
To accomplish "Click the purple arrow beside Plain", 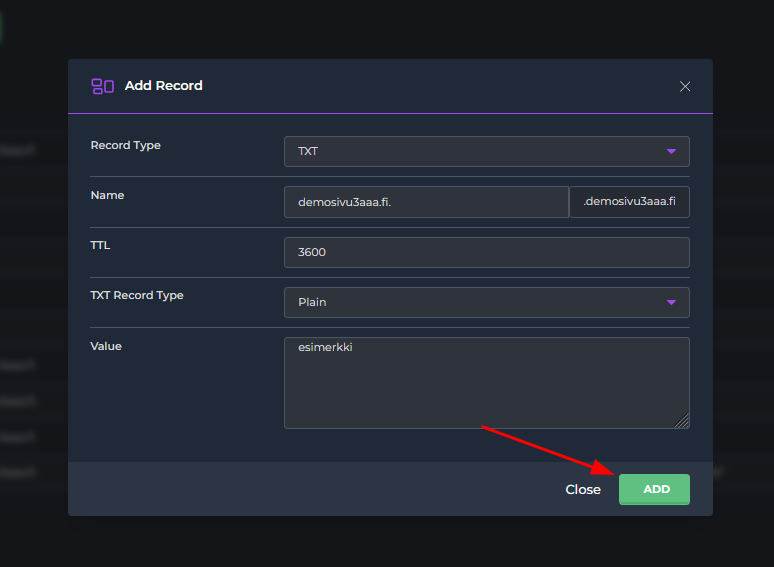I will click(x=671, y=302).
